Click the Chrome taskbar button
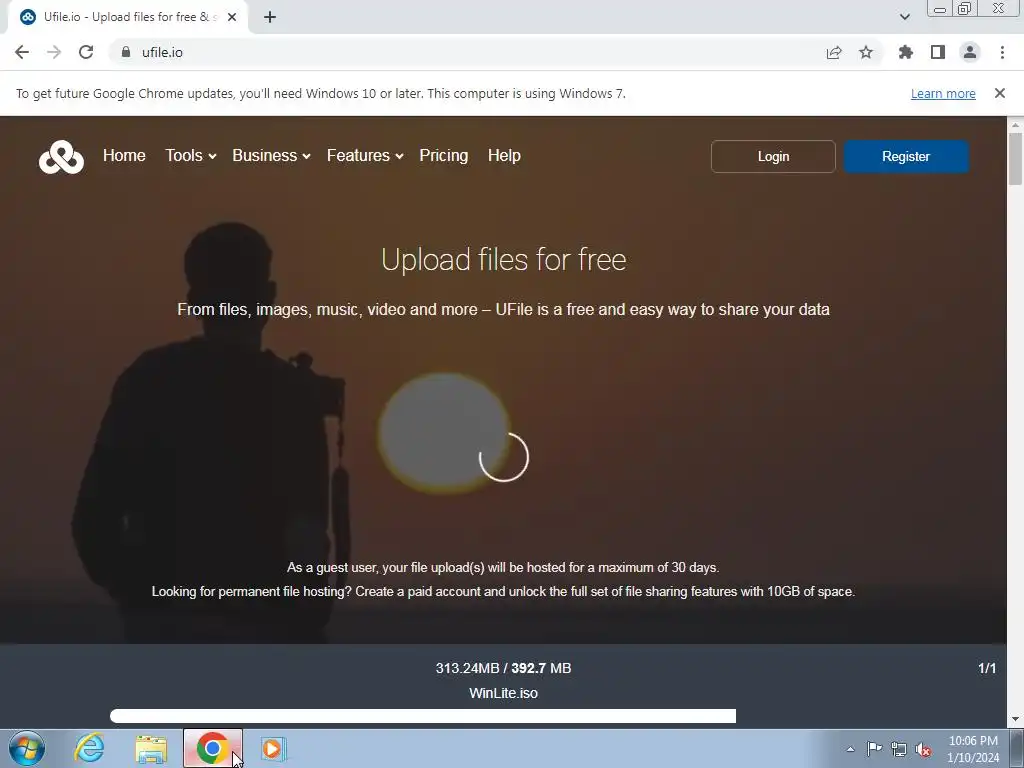This screenshot has width=1024, height=768. 213,748
